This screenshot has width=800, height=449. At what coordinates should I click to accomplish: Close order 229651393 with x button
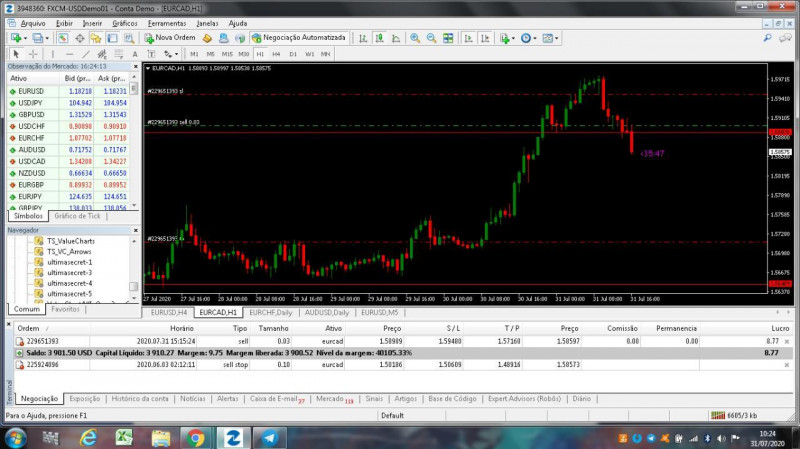[x=786, y=341]
